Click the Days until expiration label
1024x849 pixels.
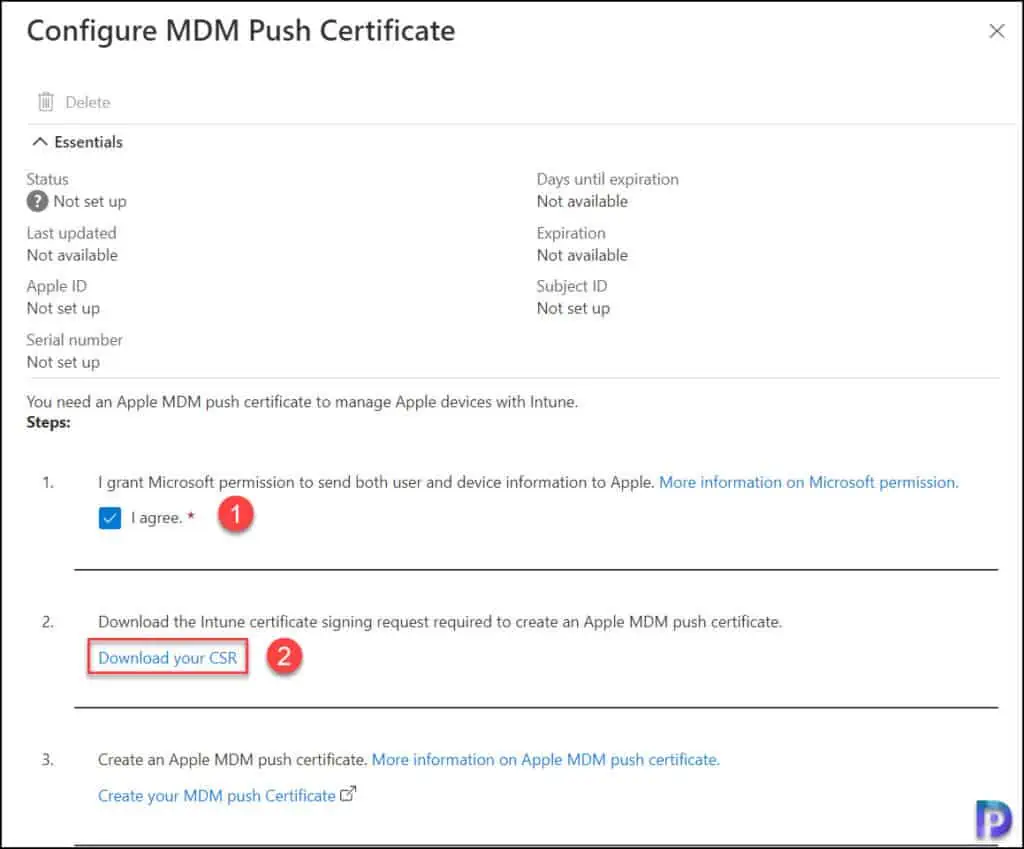(607, 179)
